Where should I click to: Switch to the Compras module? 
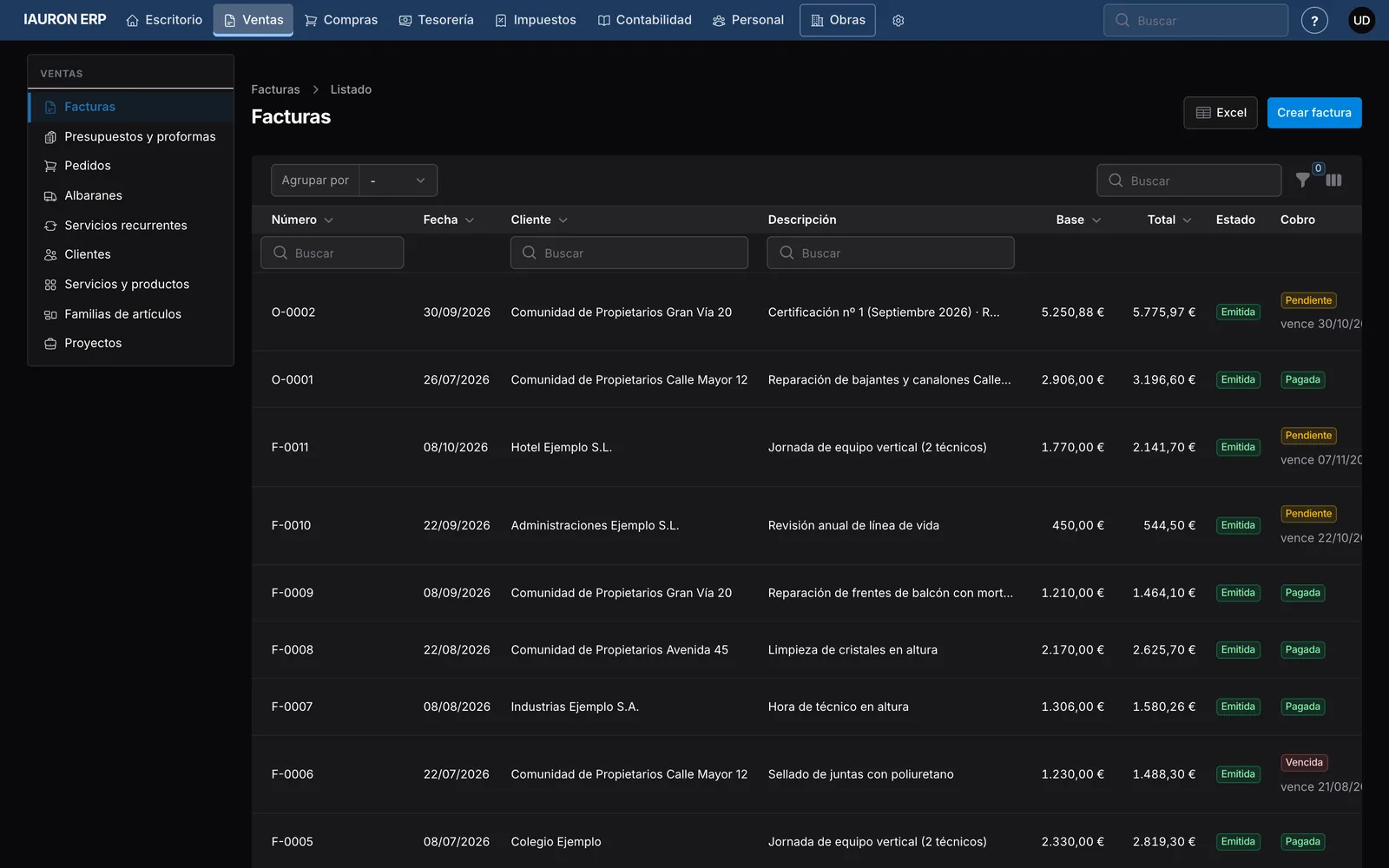point(341,20)
